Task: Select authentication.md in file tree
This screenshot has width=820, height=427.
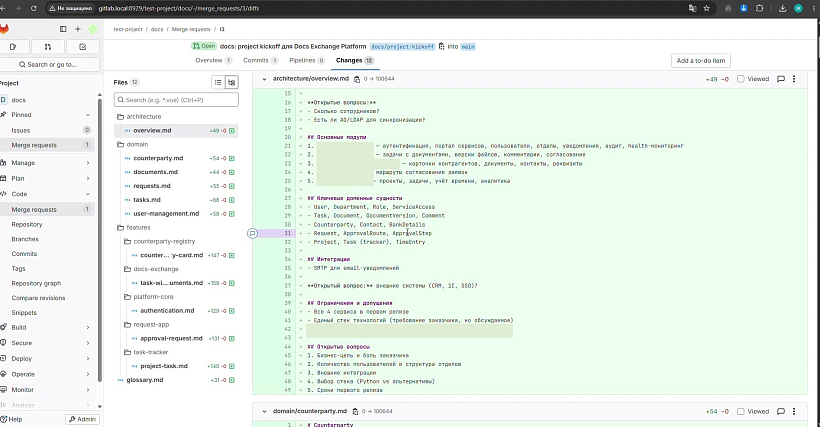Action: 176,311
